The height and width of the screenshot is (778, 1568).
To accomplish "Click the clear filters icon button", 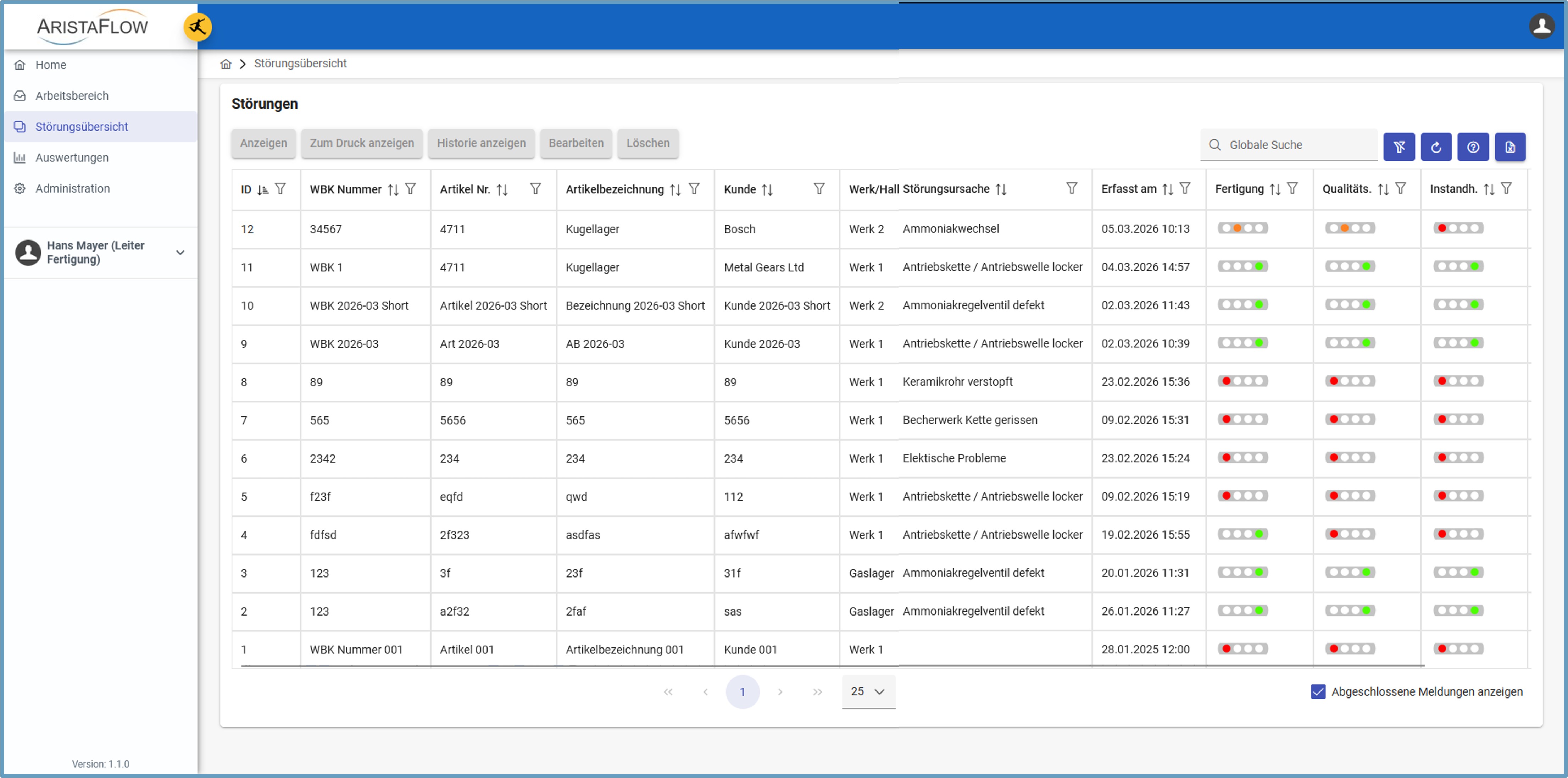I will click(x=1398, y=147).
